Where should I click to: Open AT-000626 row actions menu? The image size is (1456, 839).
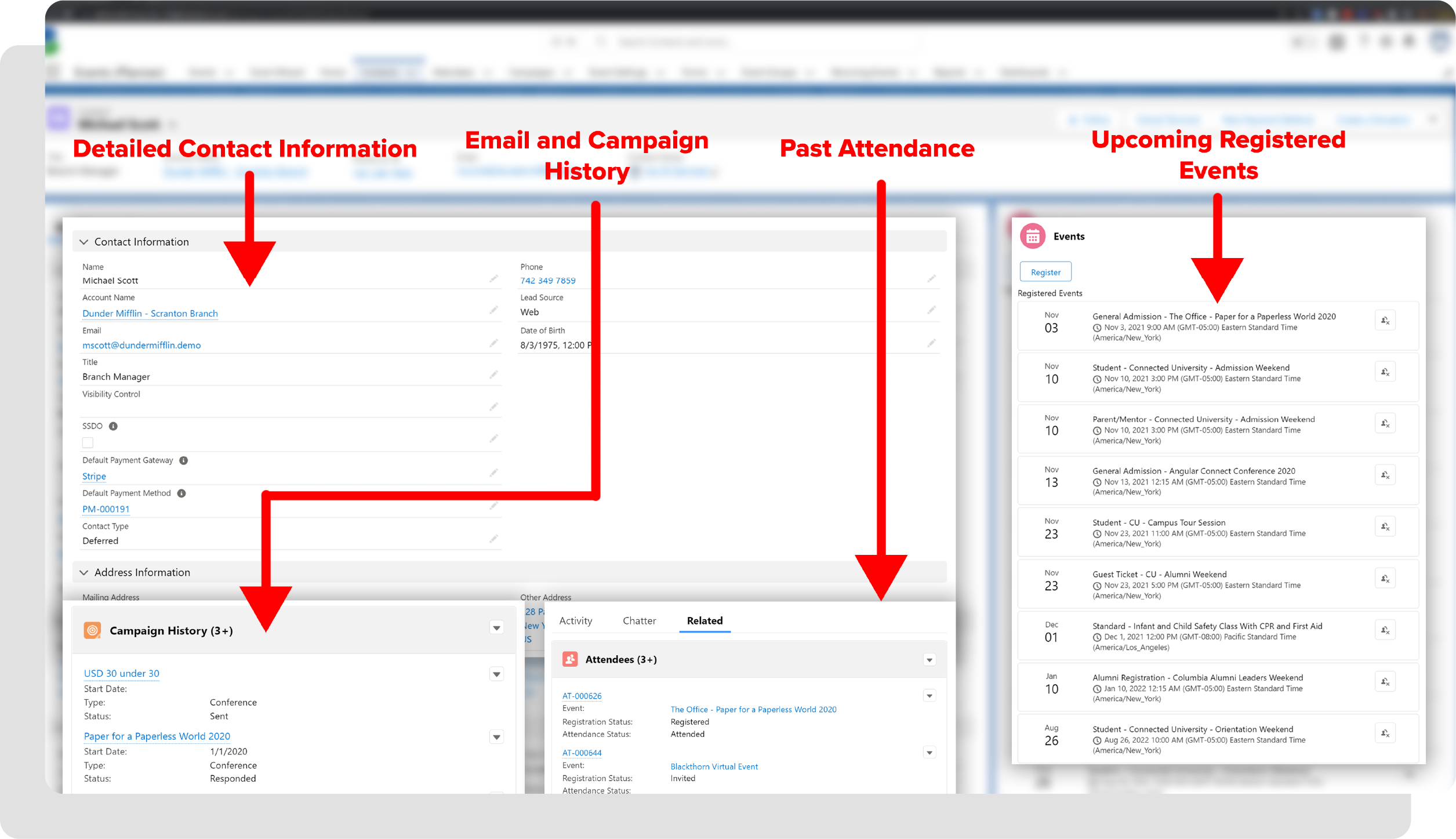click(x=929, y=696)
